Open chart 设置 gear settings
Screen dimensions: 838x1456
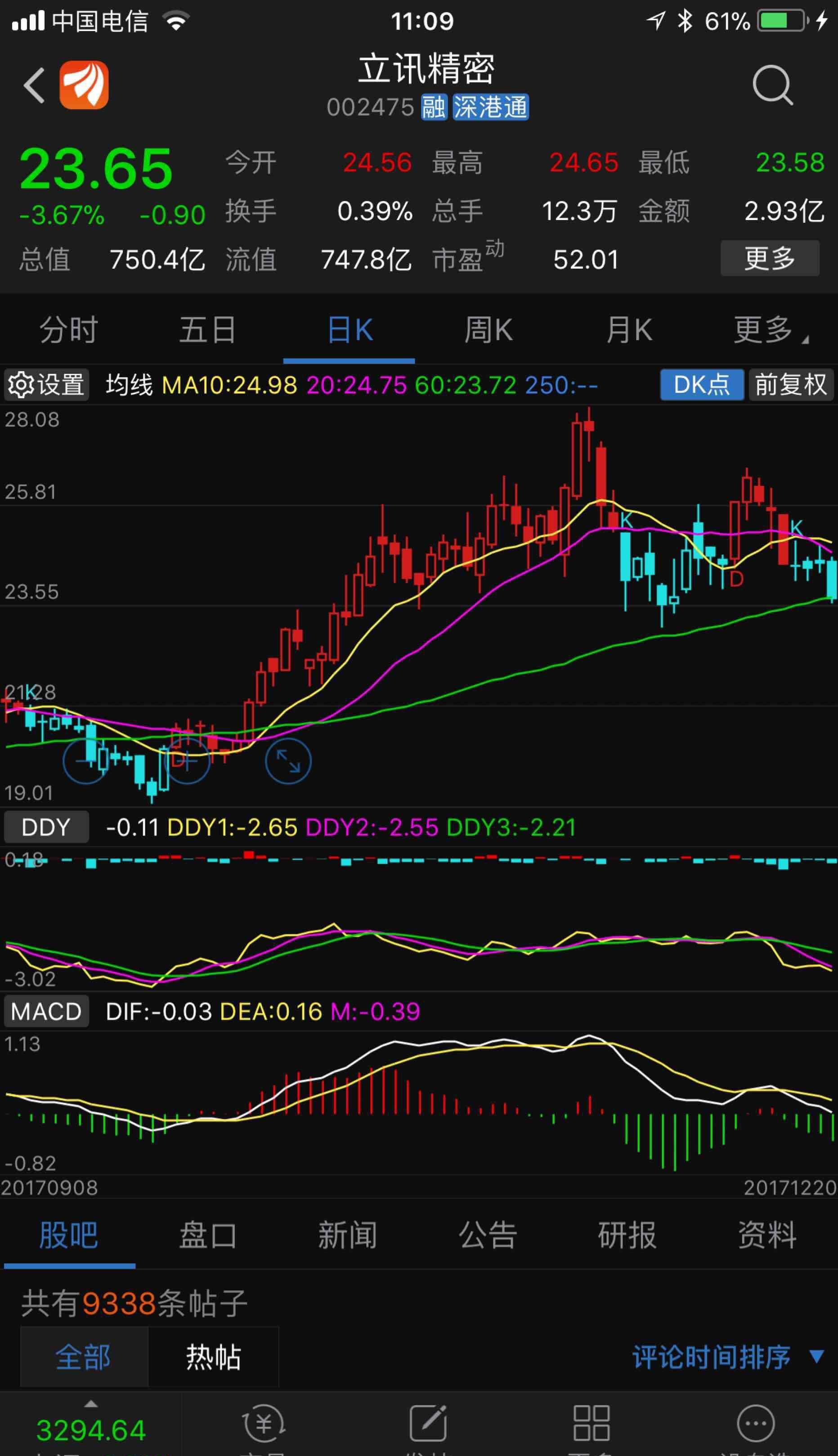coord(47,385)
